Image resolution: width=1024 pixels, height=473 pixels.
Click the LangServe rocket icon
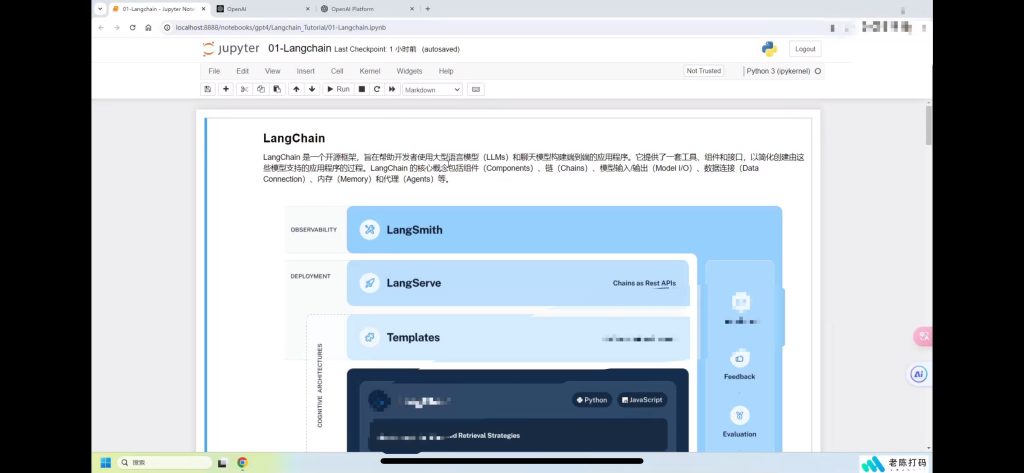coord(370,283)
